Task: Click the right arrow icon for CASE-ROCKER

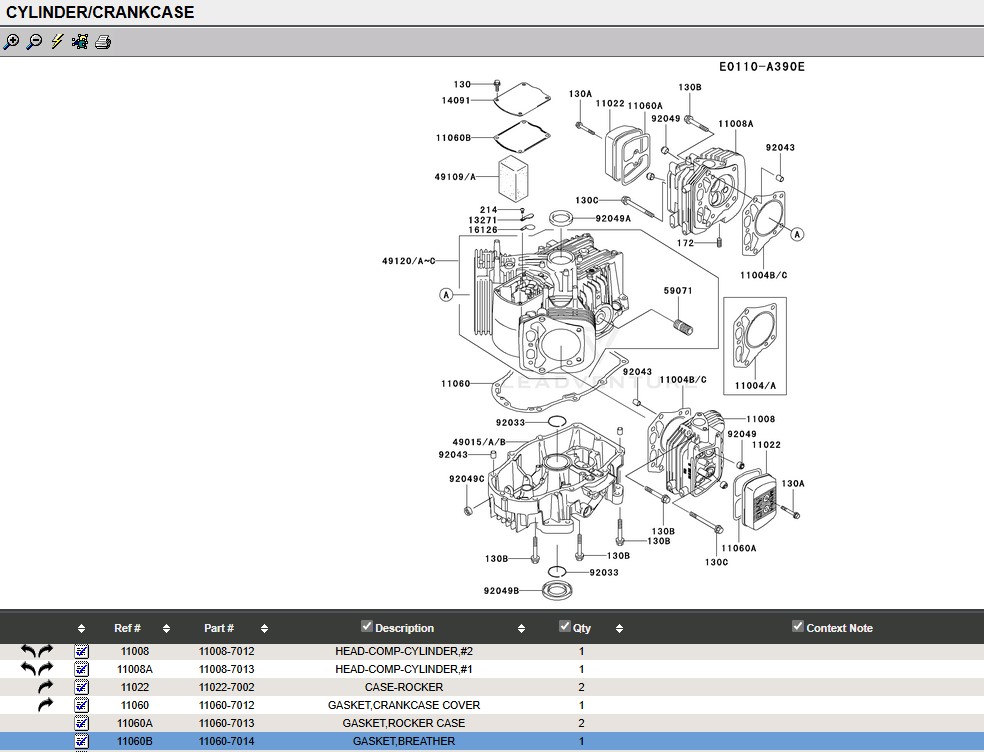Action: (45, 687)
